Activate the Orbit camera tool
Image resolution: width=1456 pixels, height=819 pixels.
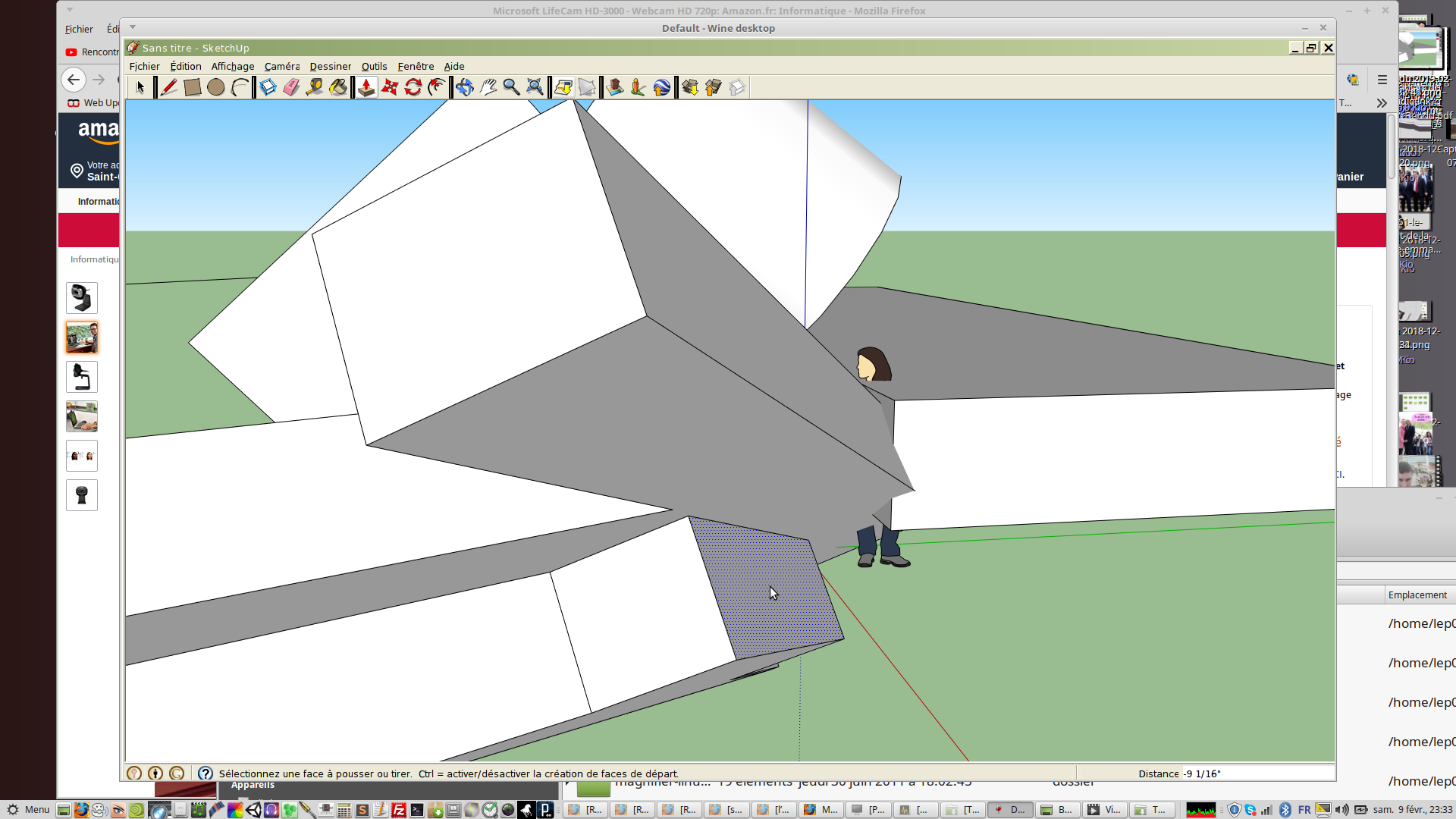tap(465, 88)
